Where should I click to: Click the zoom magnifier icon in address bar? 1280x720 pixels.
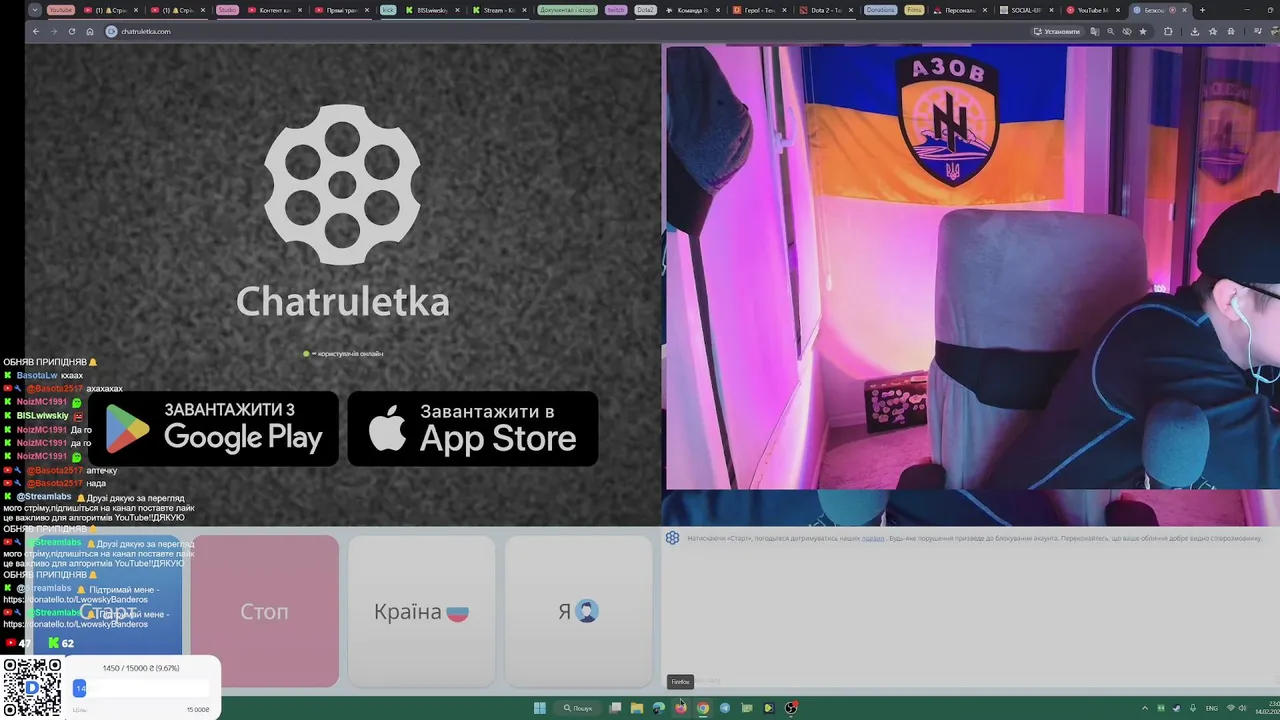click(1111, 31)
